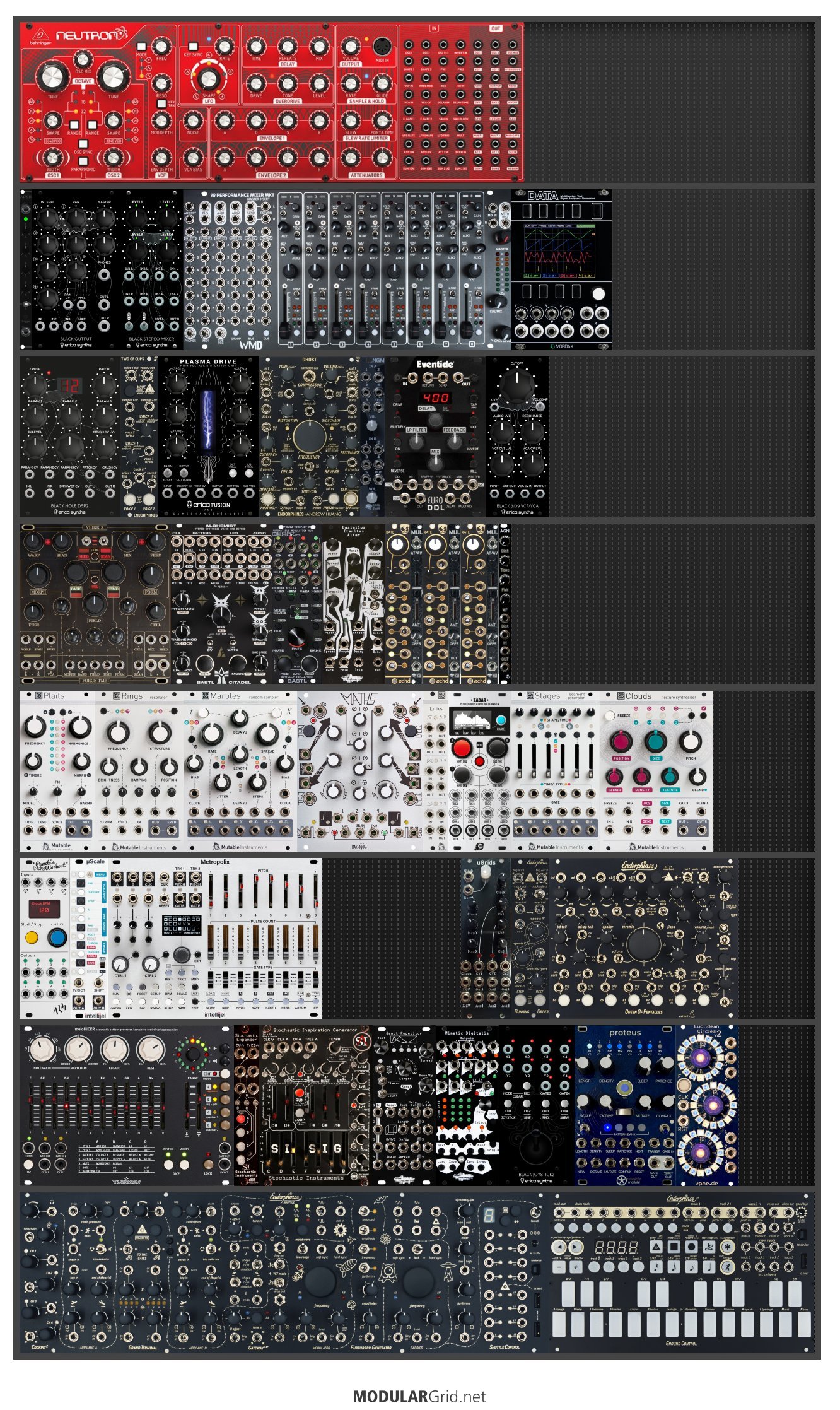Open the Mutable Instruments Rings module

(139, 771)
